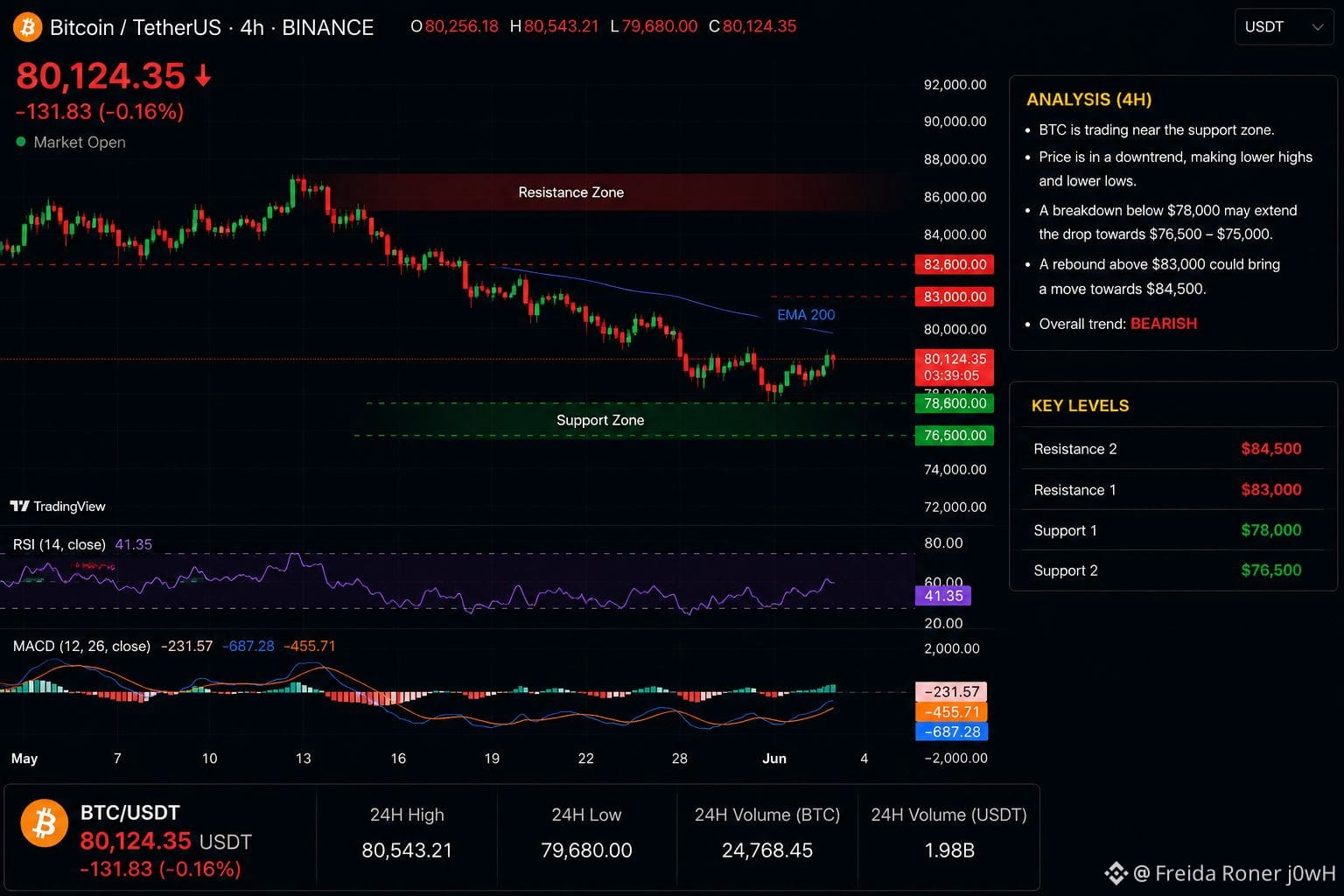Click the ANALYSIS (4H) panel heading
This screenshot has height=896, width=1344.
[x=1088, y=100]
